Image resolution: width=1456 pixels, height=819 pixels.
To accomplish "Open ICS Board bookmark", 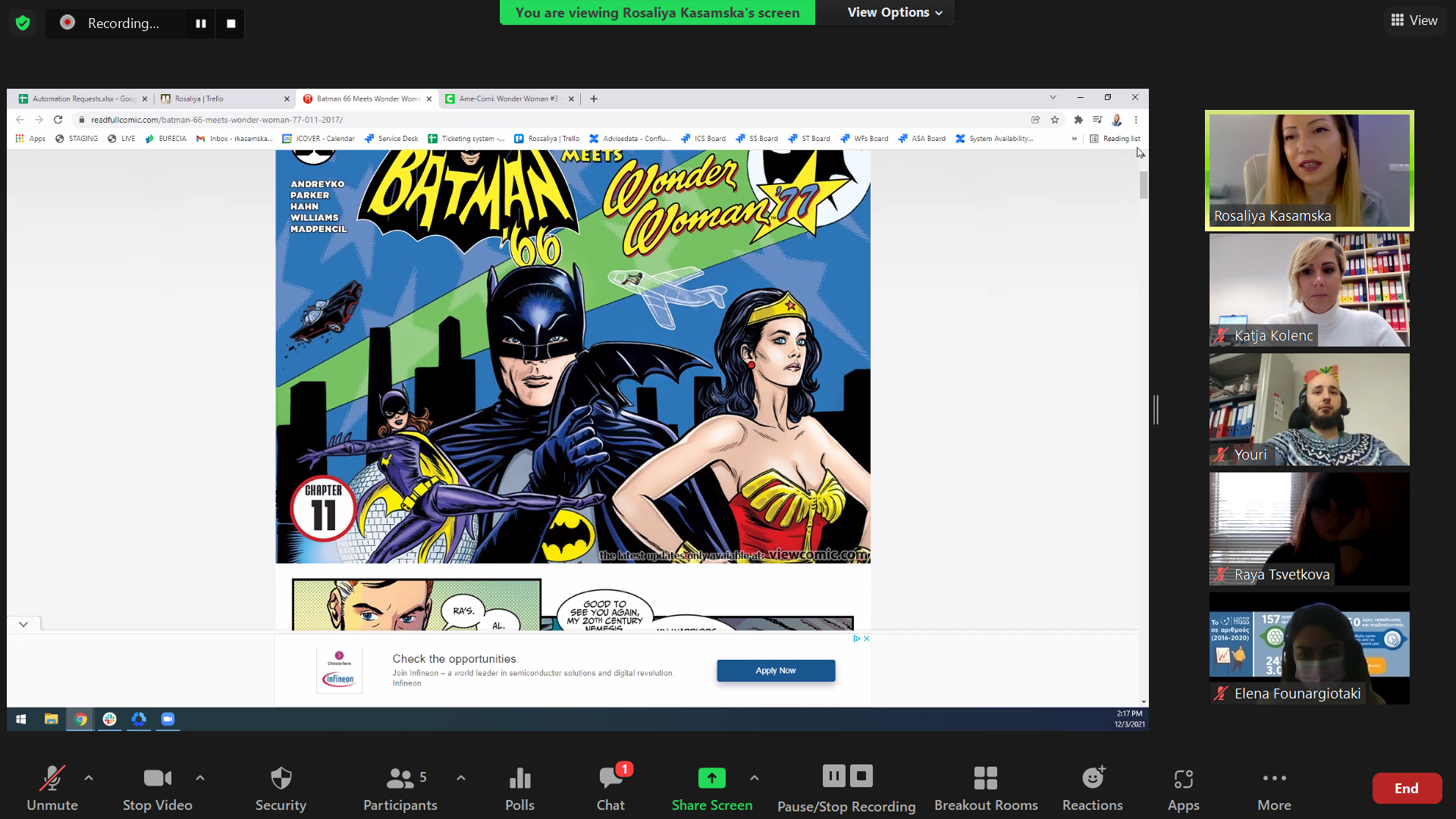I will 703,139.
